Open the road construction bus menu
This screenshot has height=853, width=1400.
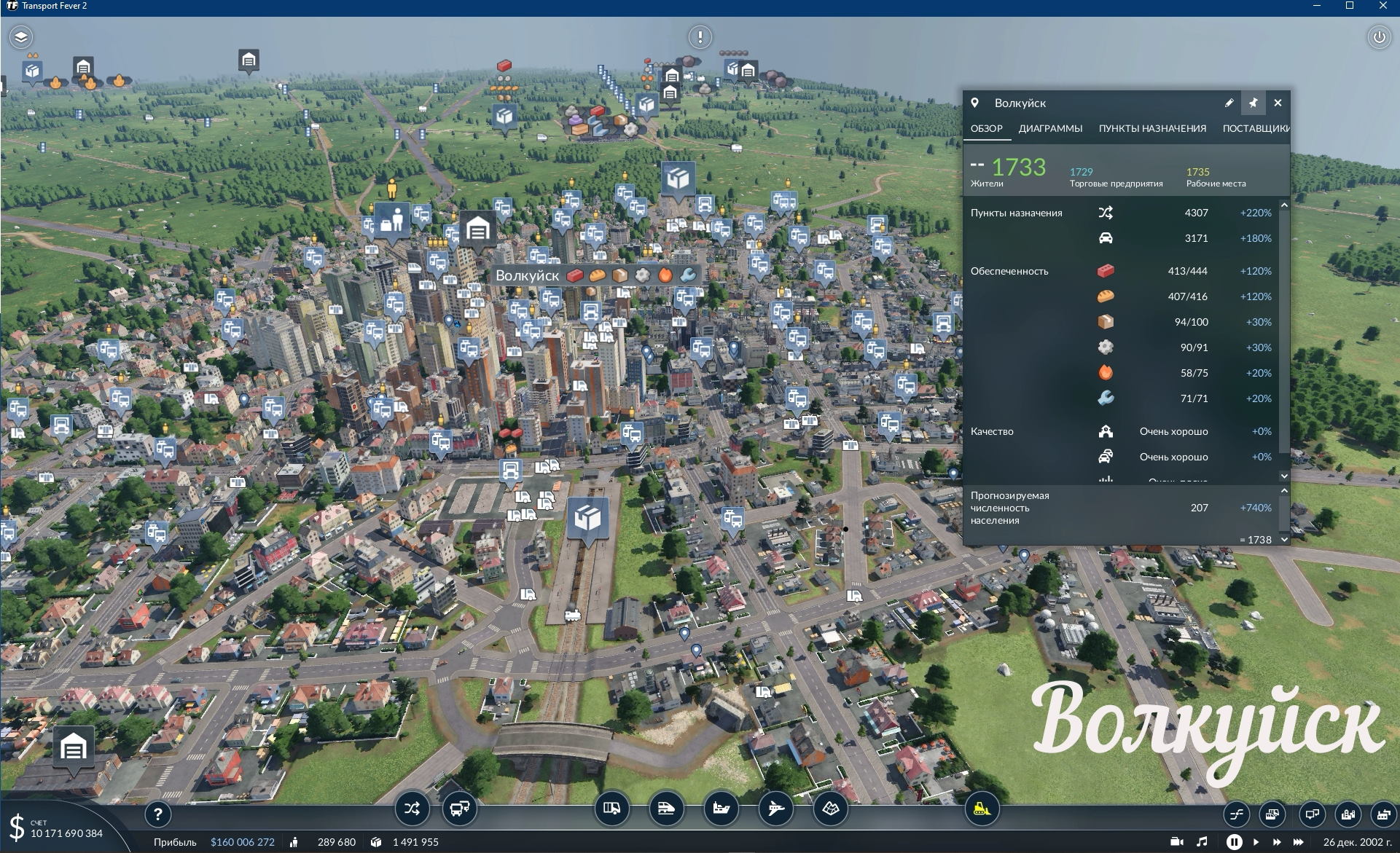click(611, 809)
